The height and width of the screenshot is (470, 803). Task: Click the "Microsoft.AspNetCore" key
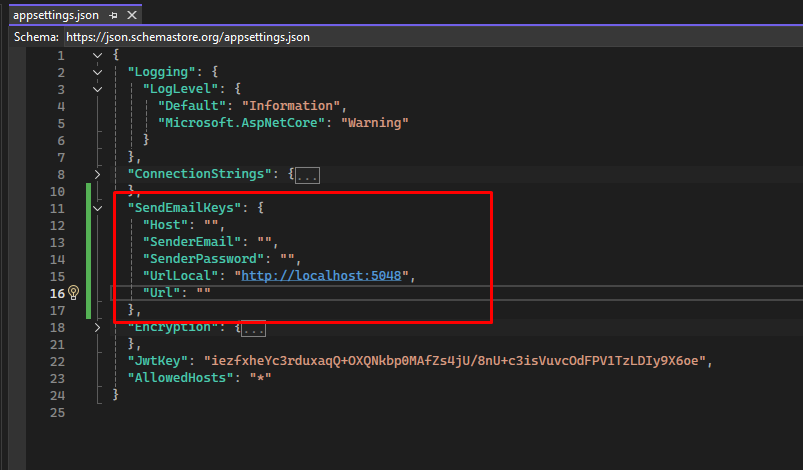click(241, 122)
